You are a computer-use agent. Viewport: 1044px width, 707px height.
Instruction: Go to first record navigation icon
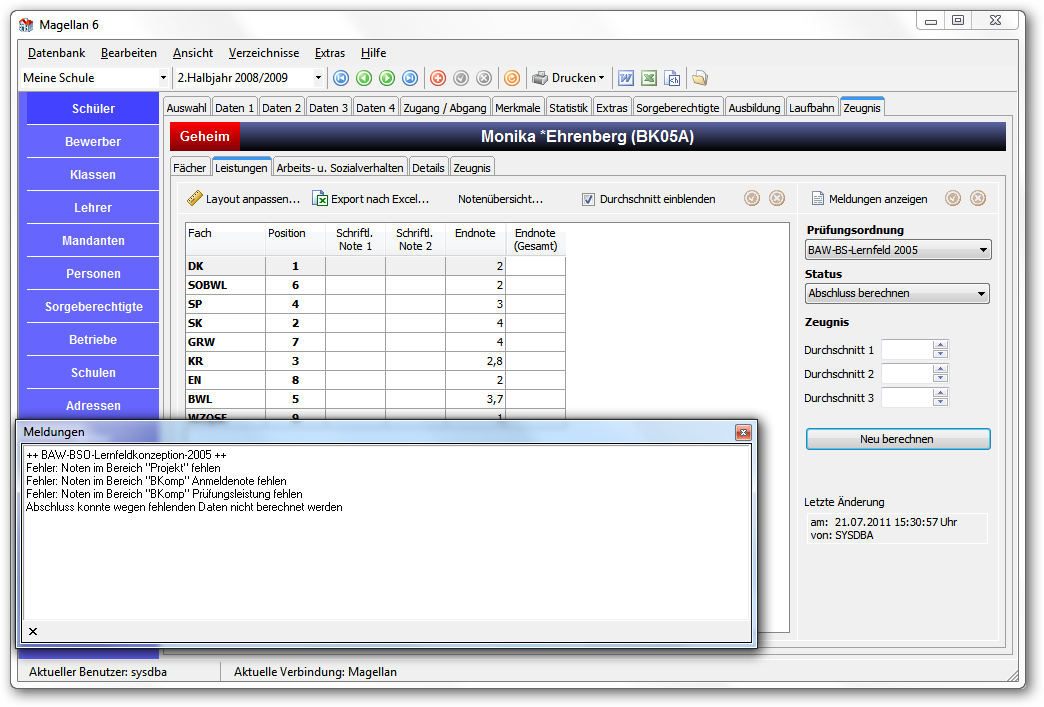[x=341, y=79]
